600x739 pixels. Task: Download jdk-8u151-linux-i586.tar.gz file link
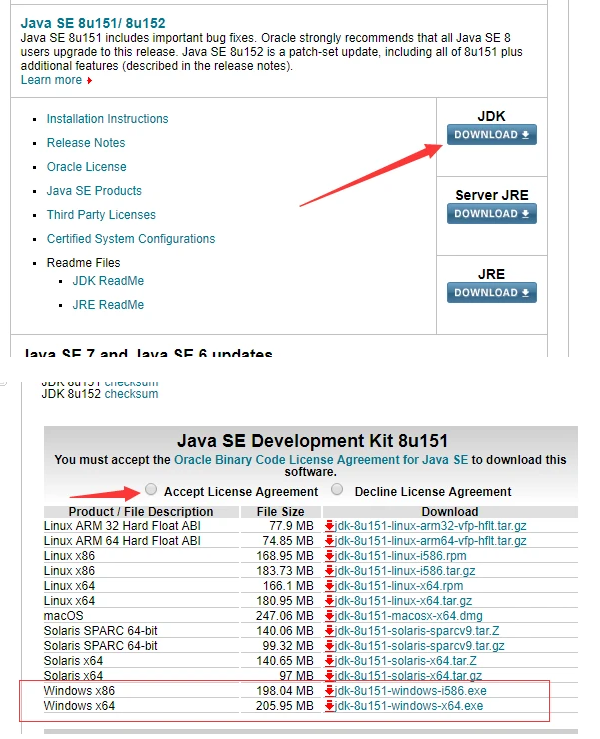[x=405, y=571]
